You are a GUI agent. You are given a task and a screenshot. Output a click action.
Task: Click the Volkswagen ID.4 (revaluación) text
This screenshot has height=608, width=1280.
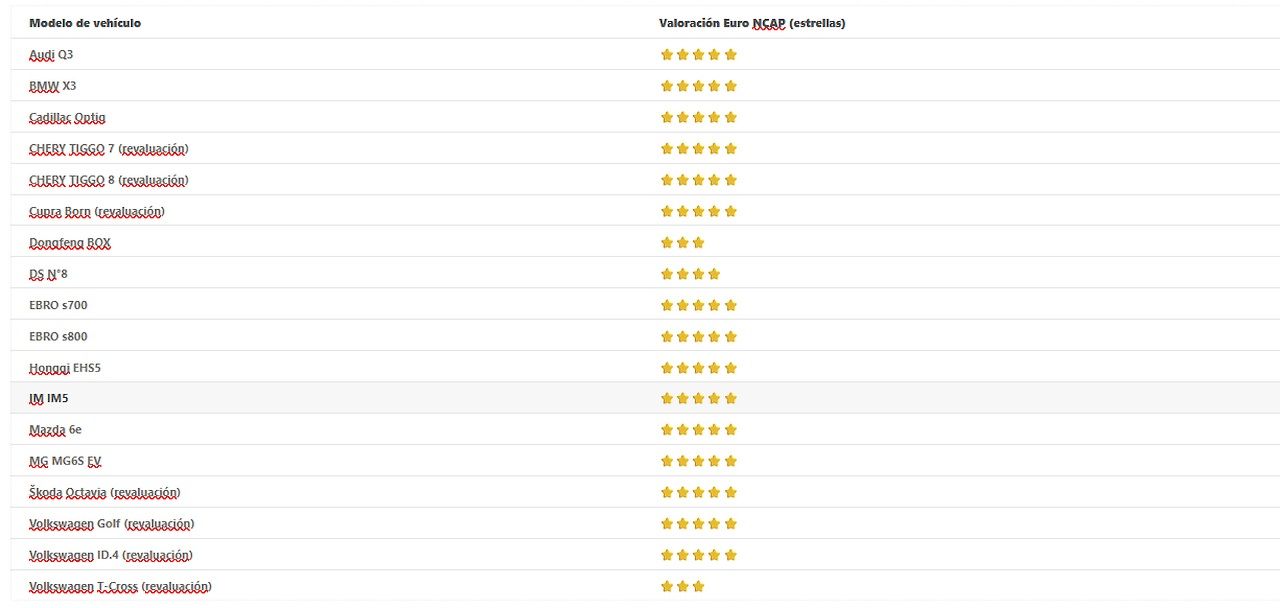click(x=111, y=555)
